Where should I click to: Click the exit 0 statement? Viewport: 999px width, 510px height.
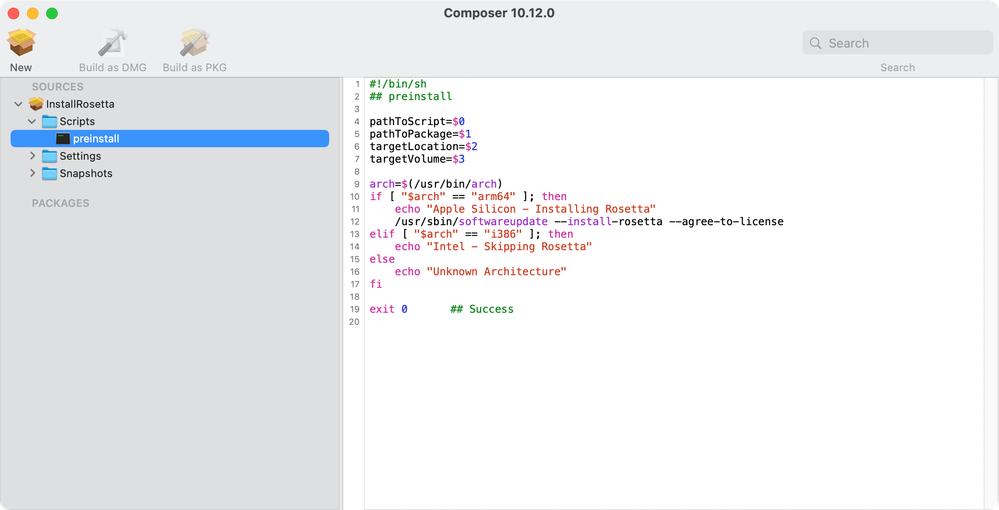click(x=389, y=309)
